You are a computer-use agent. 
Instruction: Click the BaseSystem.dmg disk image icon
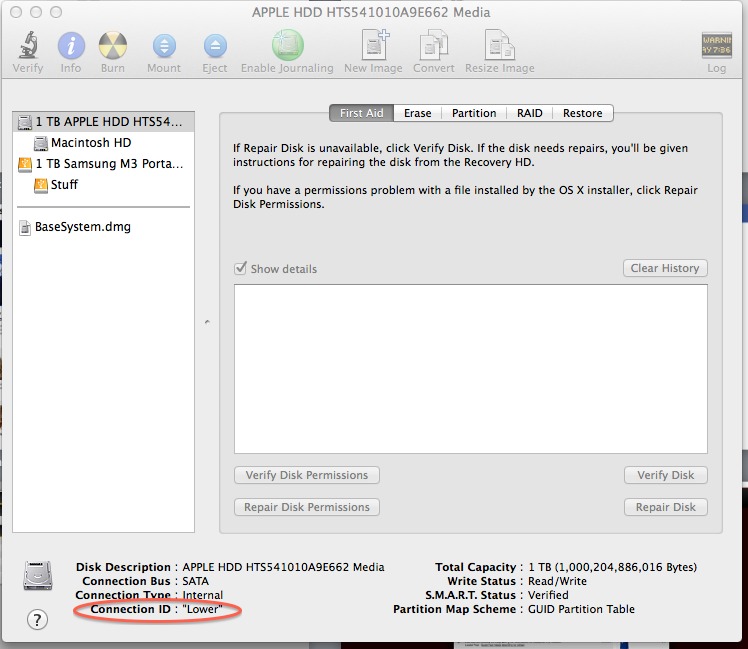pos(25,228)
